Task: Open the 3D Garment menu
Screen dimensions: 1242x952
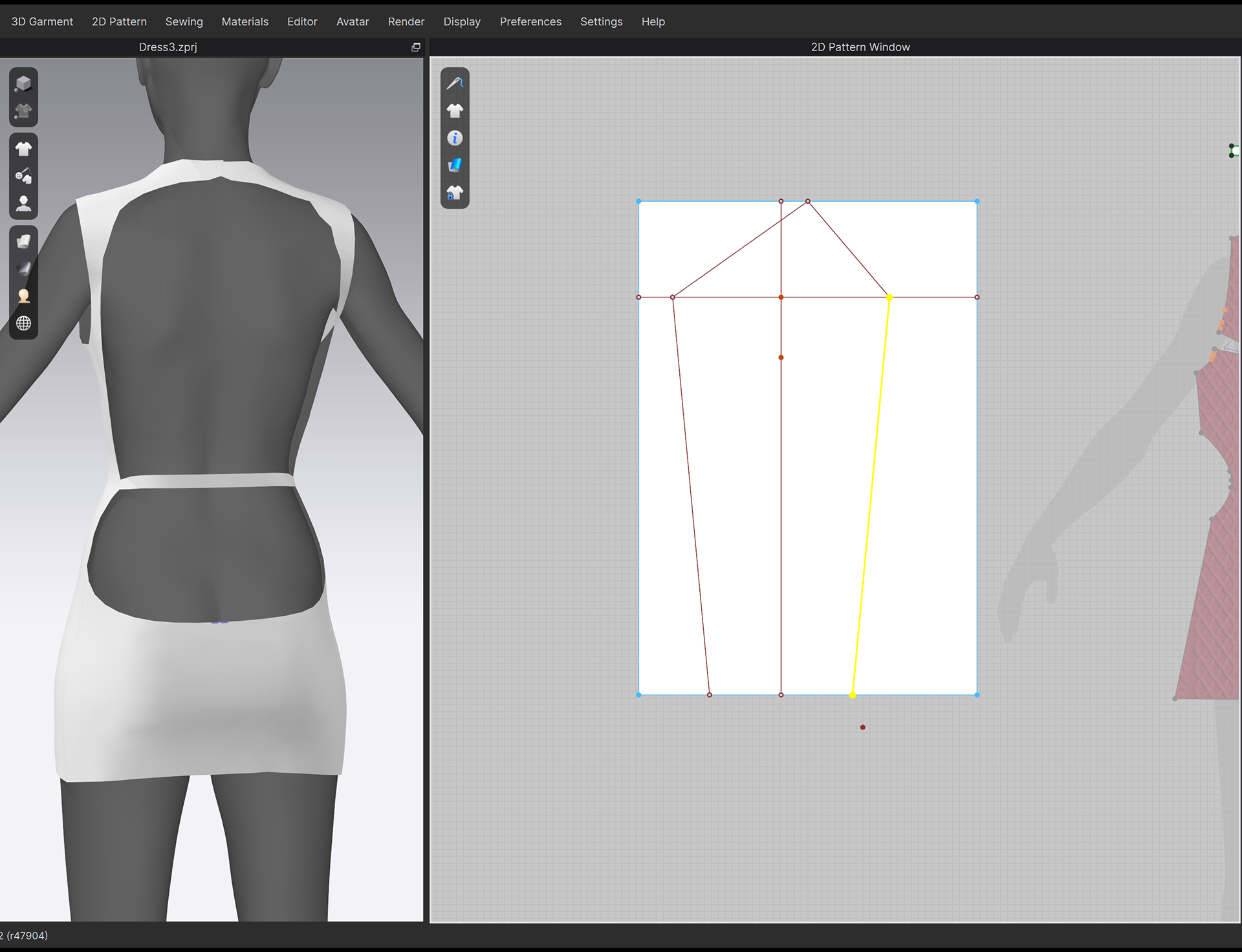Action: coord(41,21)
